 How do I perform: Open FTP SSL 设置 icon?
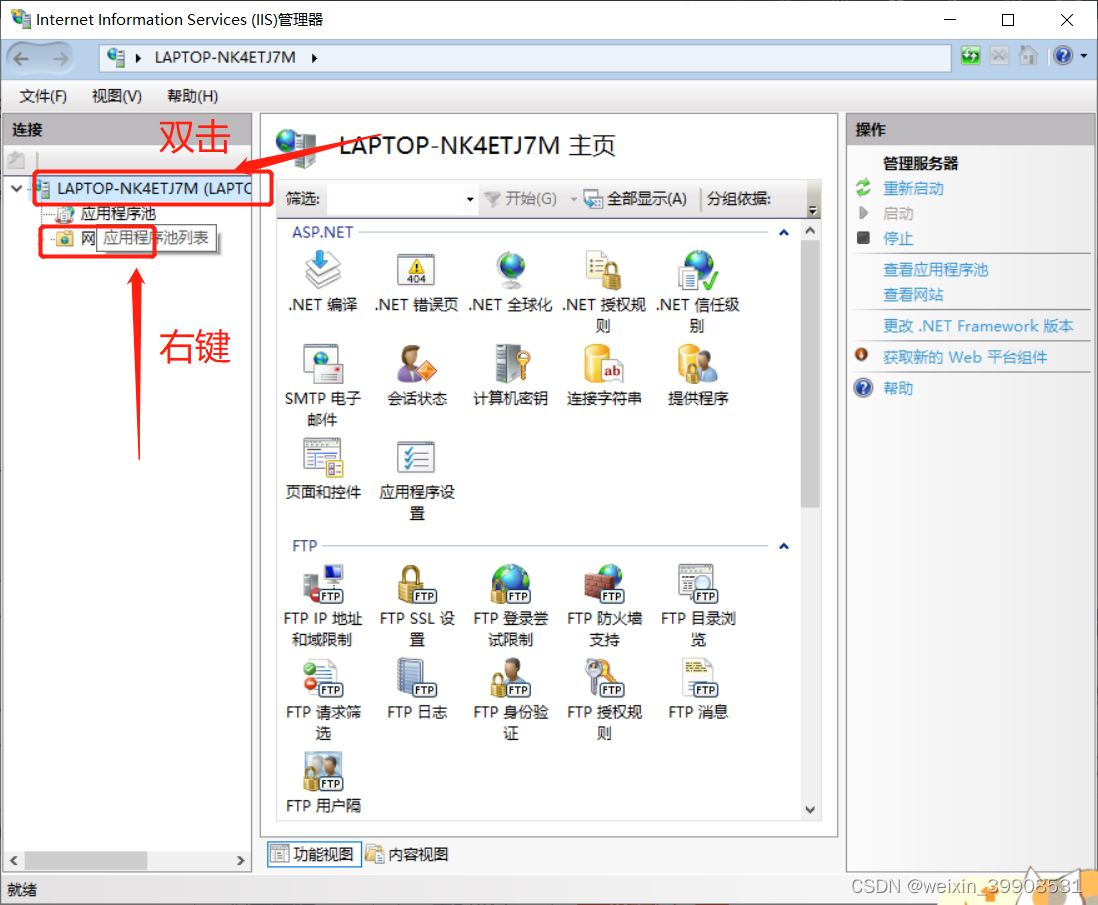click(417, 584)
